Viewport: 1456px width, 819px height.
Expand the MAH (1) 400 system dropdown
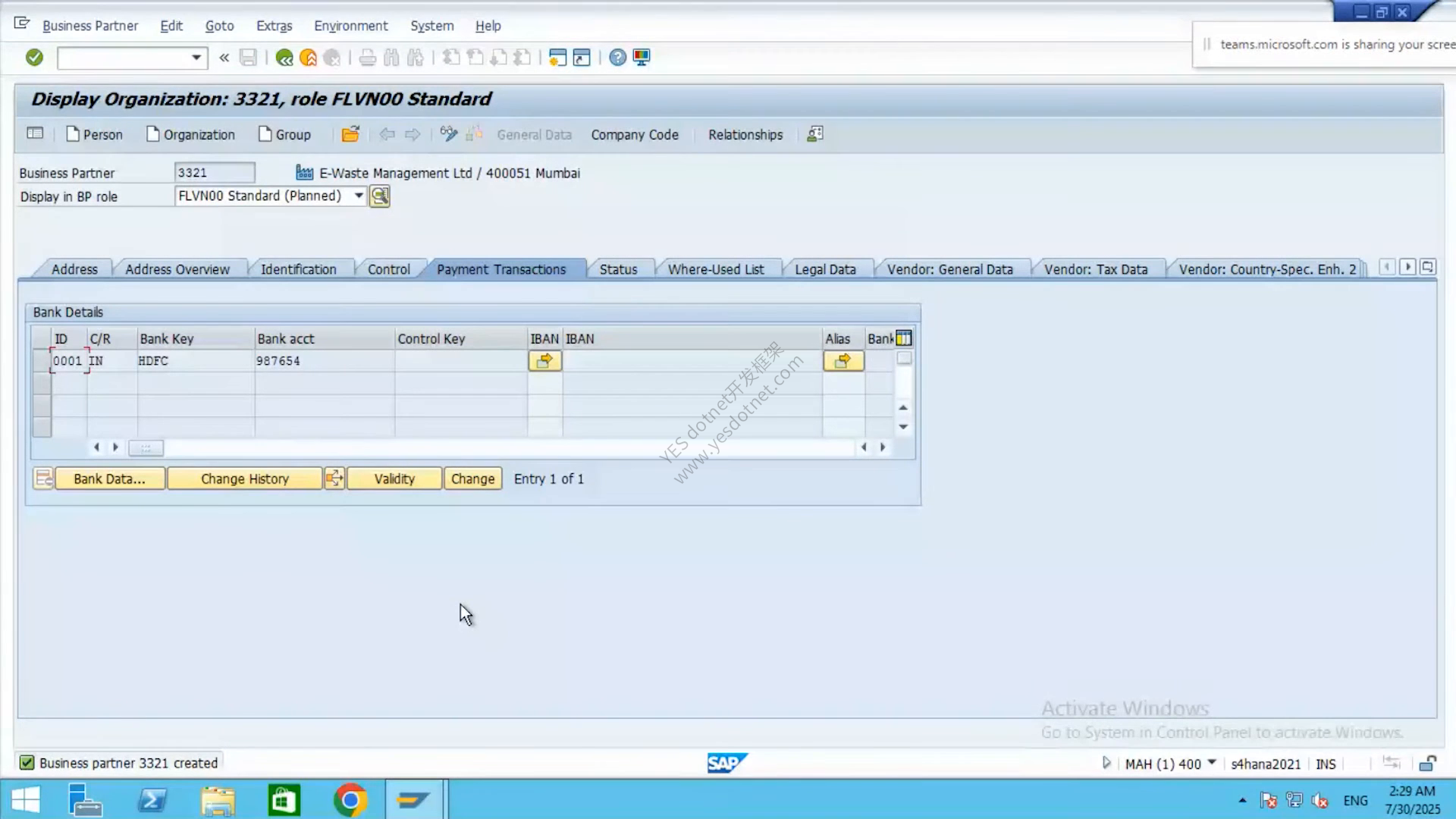pyautogui.click(x=1212, y=763)
